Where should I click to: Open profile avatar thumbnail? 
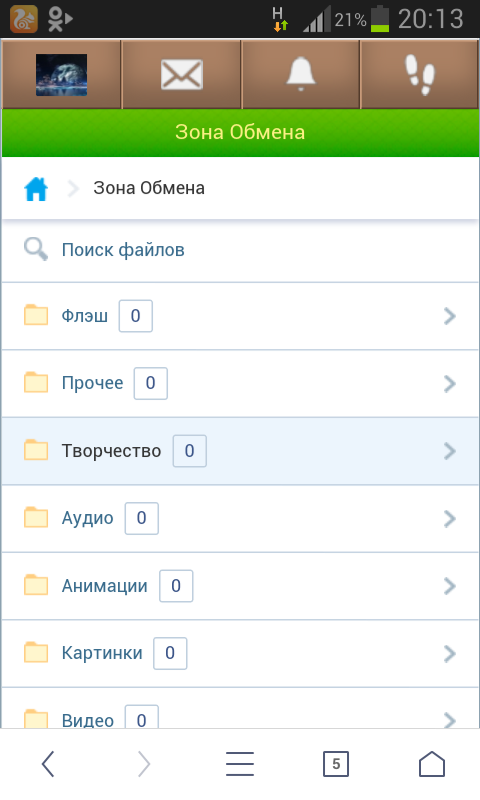pos(61,75)
